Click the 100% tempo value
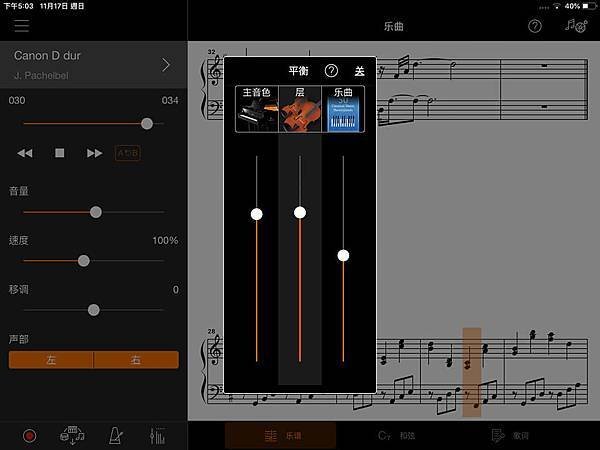600x450 pixels. tap(165, 241)
